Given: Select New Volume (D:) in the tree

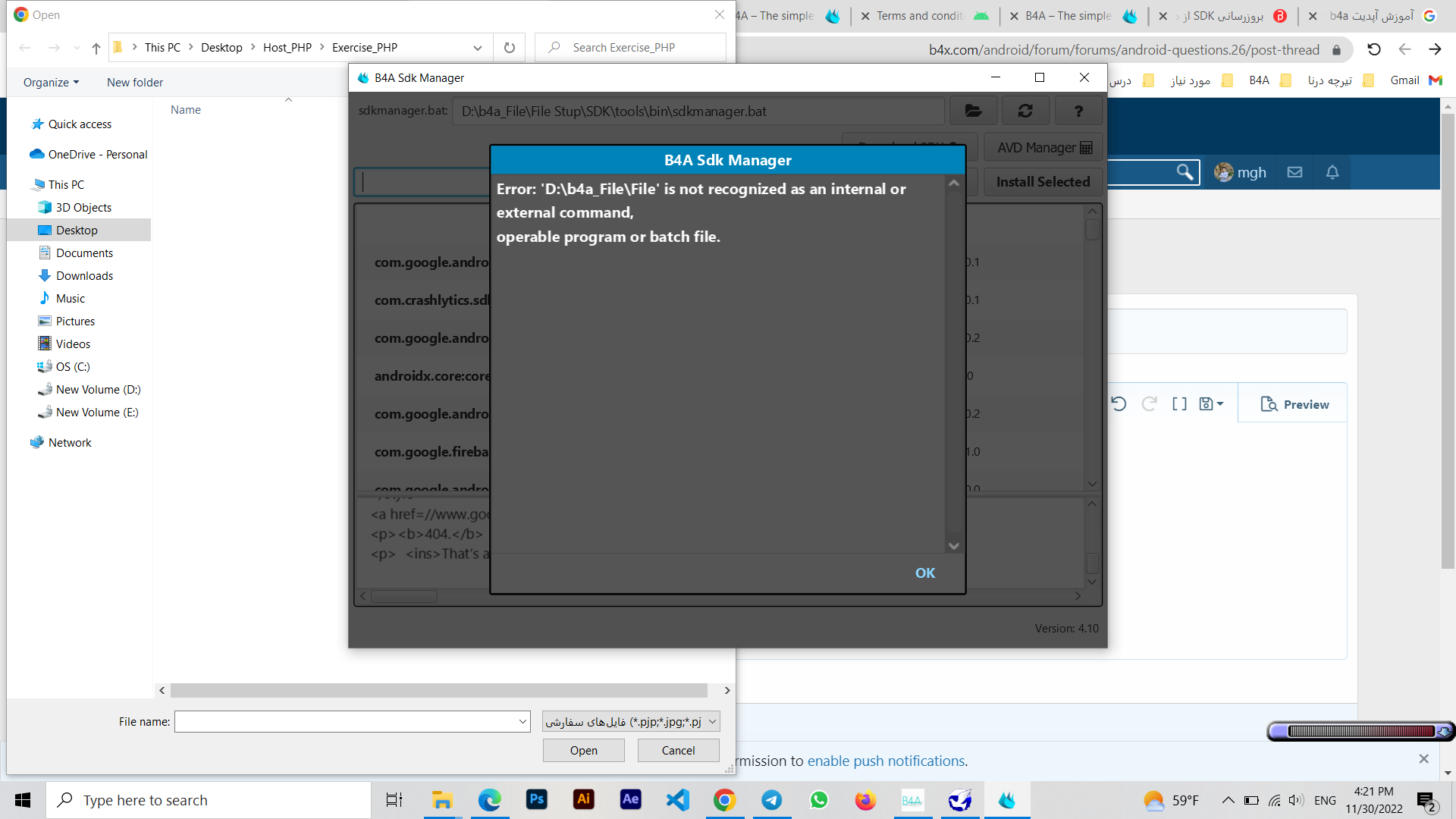Looking at the screenshot, I should coord(98,389).
